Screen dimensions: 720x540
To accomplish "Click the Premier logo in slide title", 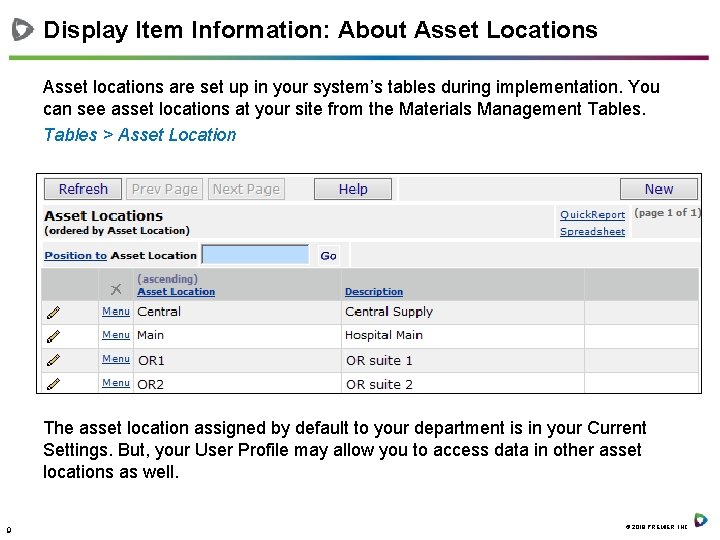I will click(x=22, y=30).
